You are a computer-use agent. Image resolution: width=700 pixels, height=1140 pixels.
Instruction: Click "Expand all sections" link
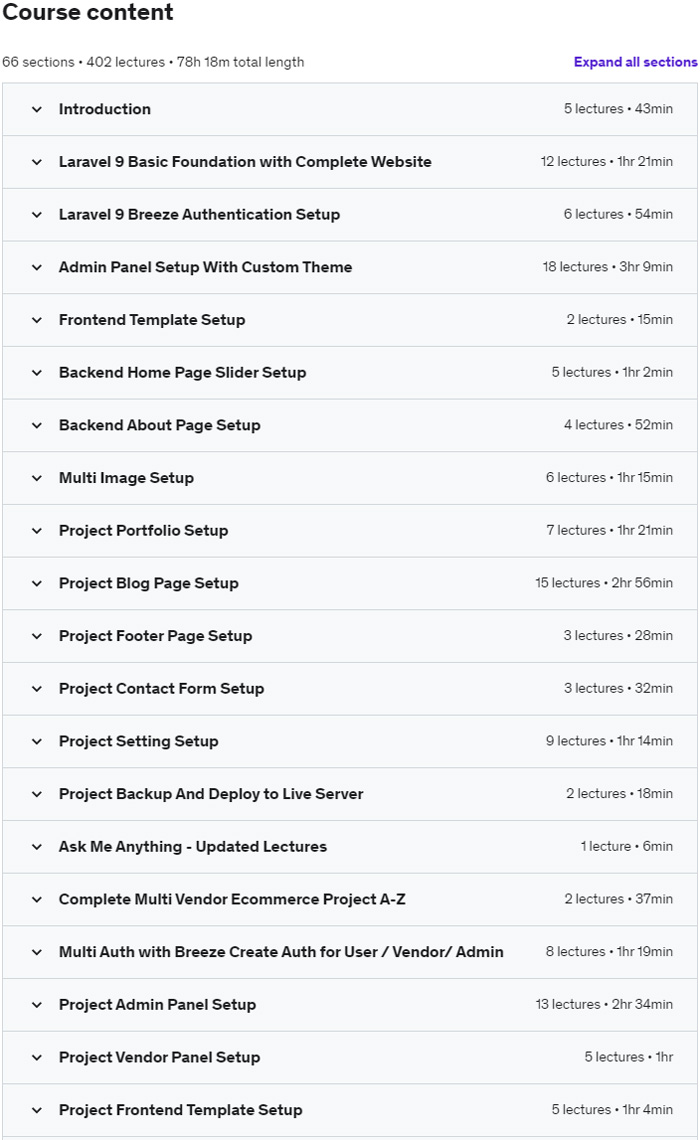click(x=635, y=62)
